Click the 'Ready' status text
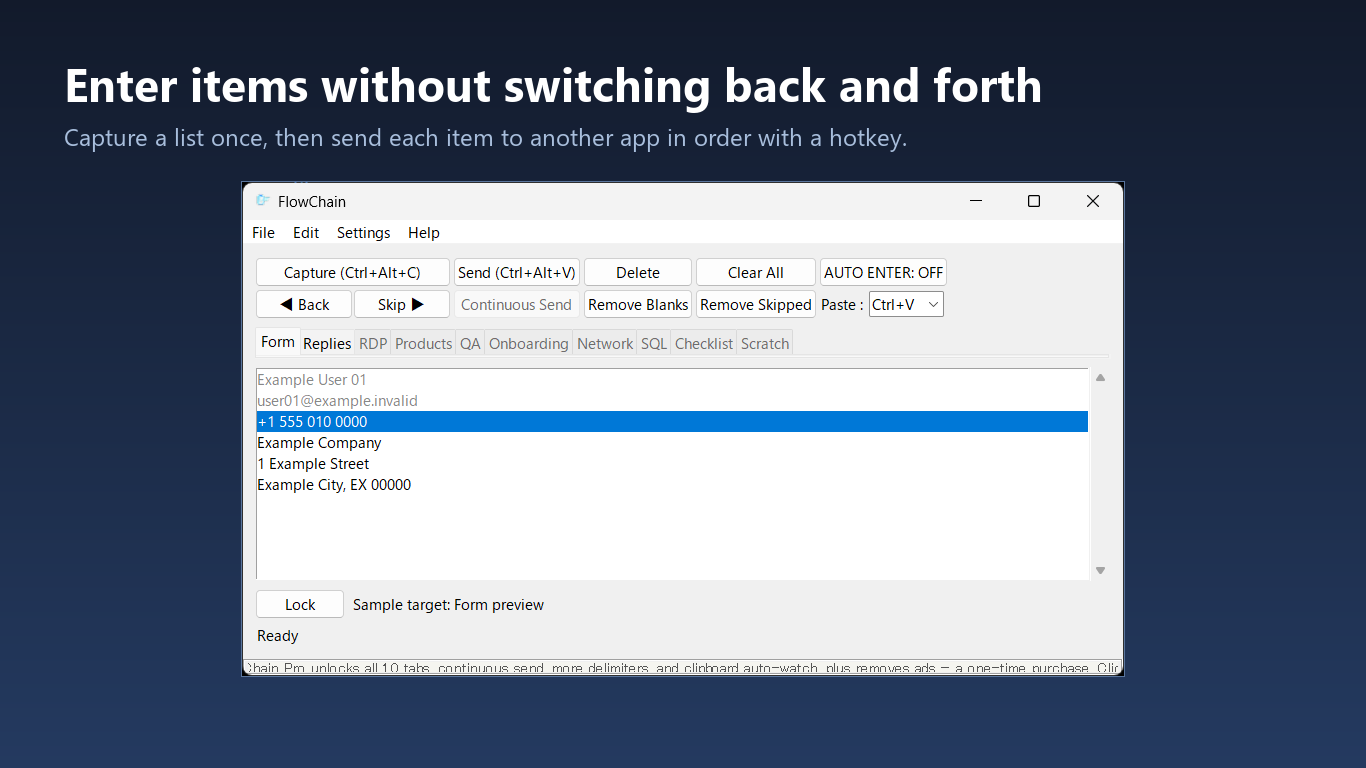1366x768 pixels. tap(278, 636)
